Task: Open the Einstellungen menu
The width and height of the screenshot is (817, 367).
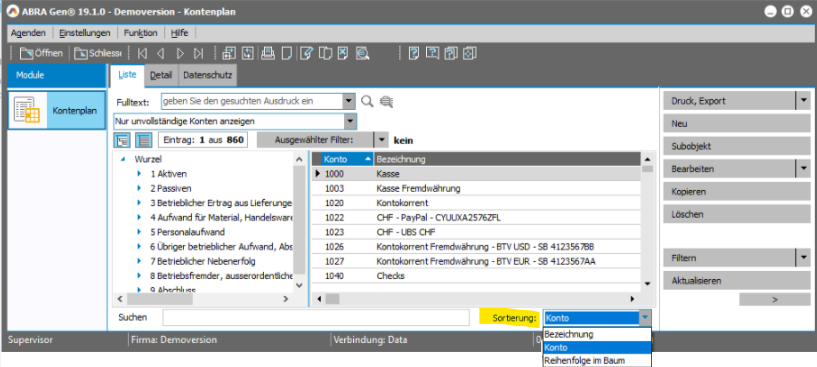Action: [84, 33]
